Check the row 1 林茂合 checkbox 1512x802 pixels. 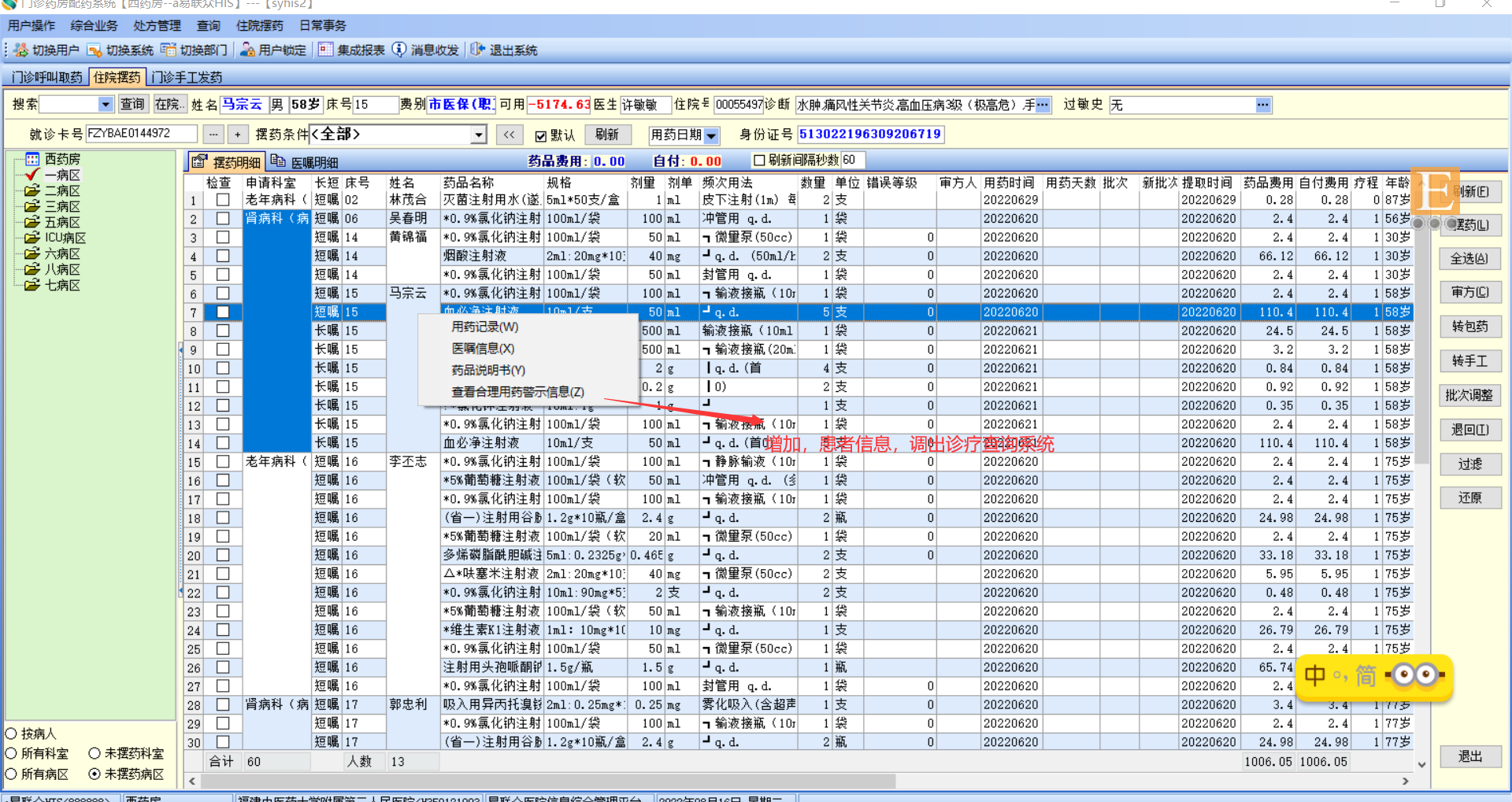point(223,200)
